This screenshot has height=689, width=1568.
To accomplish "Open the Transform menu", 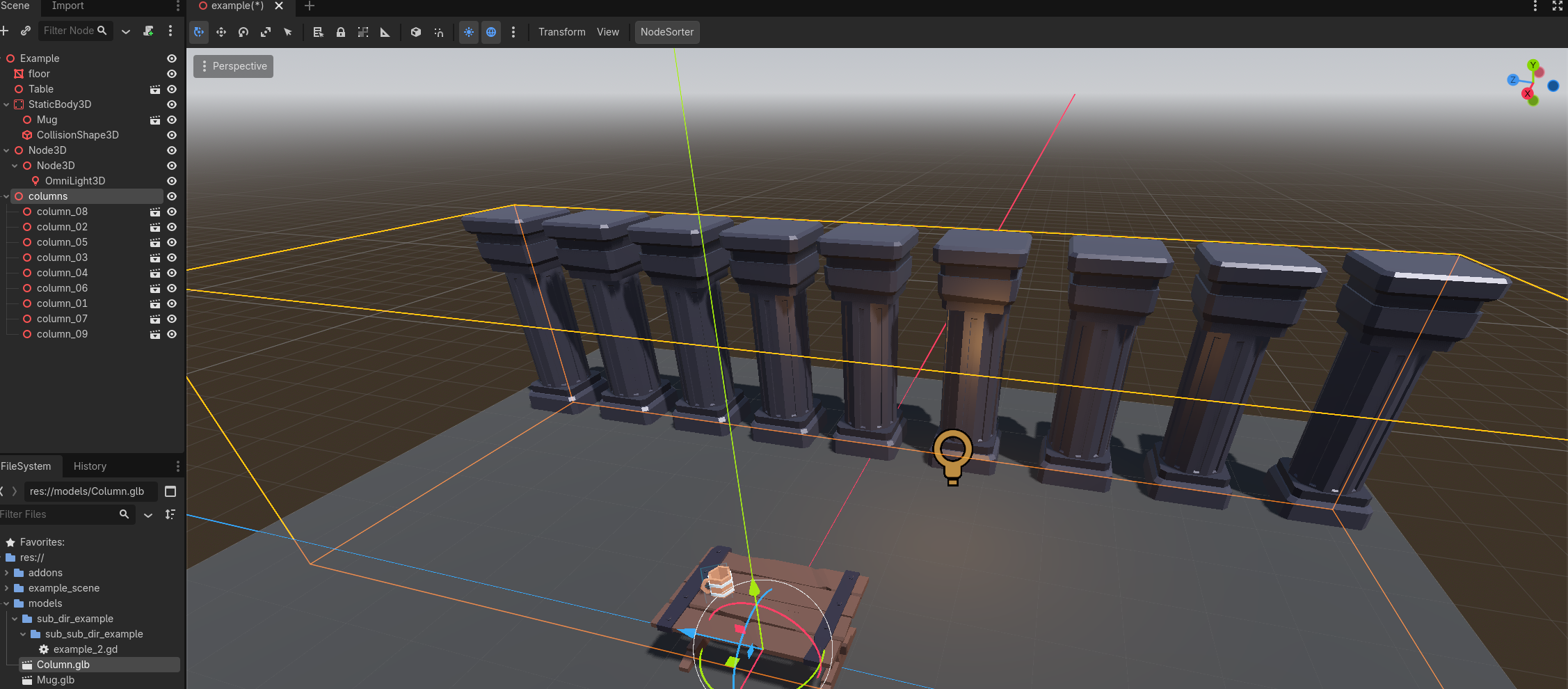I will (x=561, y=32).
